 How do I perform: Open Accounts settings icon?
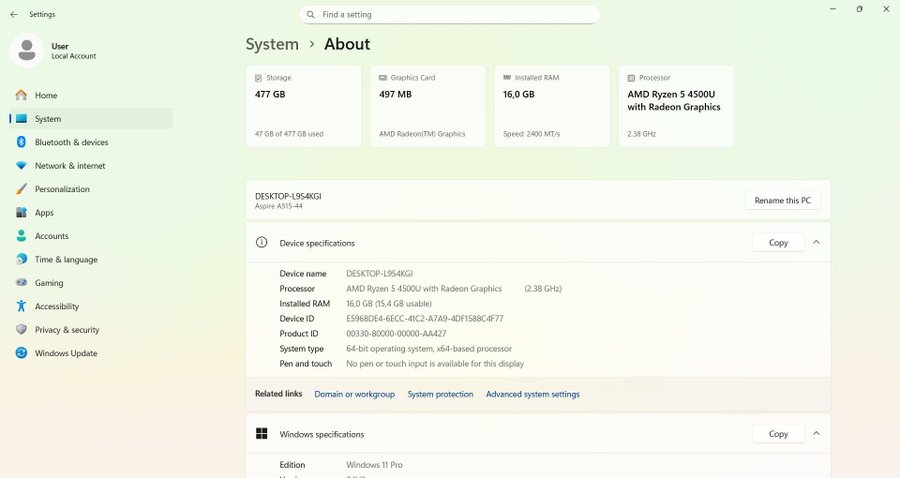point(21,236)
